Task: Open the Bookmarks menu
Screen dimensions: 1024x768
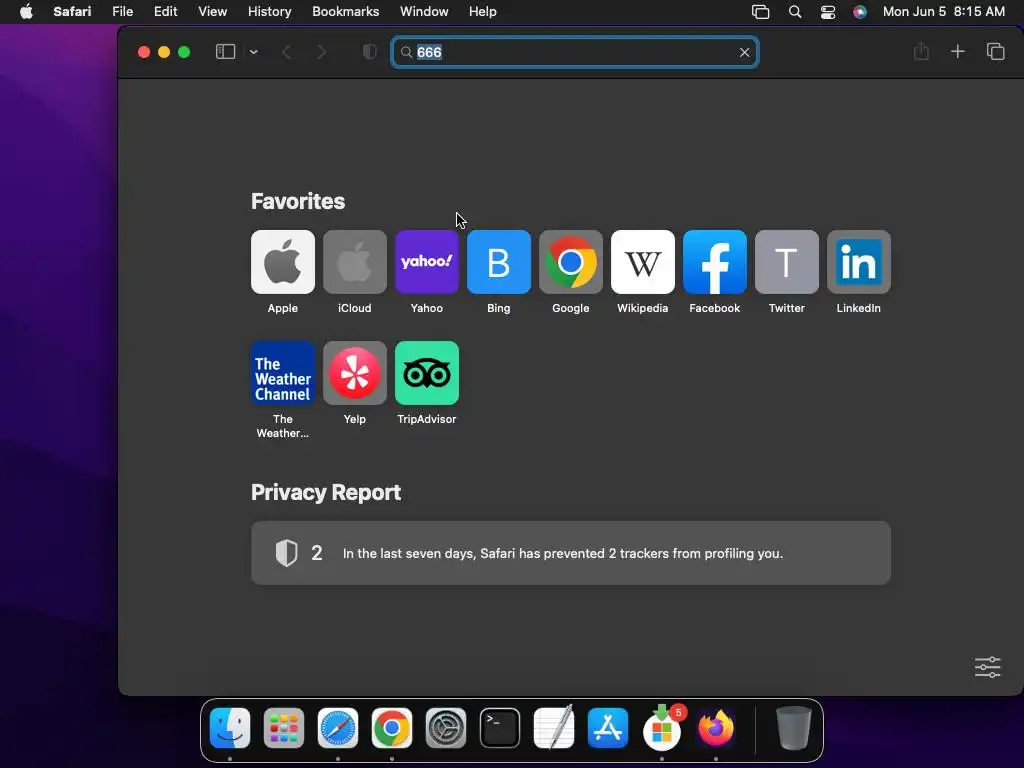Action: 345,11
